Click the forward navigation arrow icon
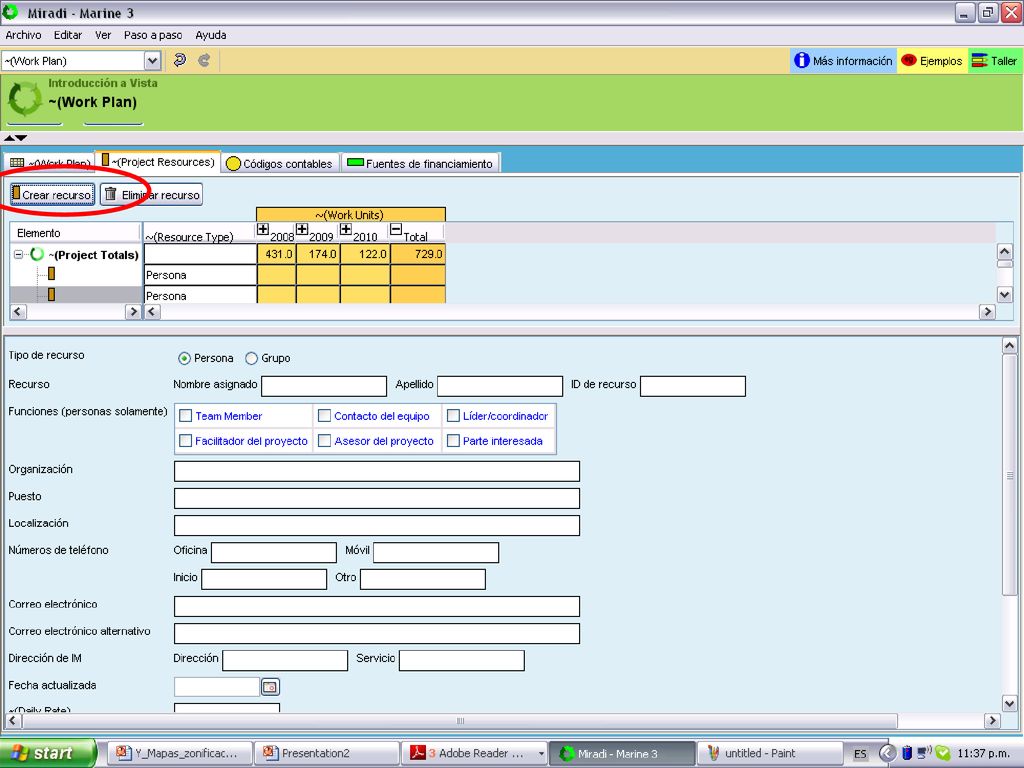Viewport: 1024px width, 768px height. click(204, 61)
